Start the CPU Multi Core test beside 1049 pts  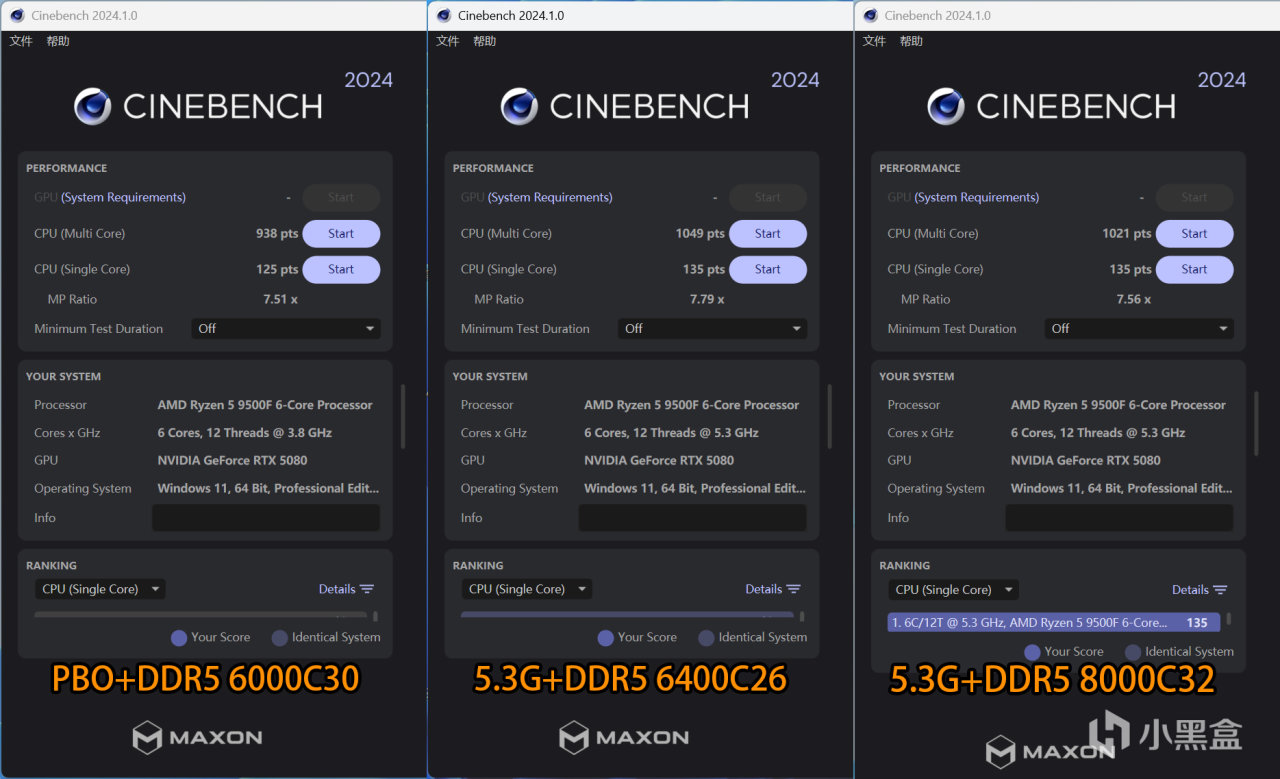click(x=768, y=234)
